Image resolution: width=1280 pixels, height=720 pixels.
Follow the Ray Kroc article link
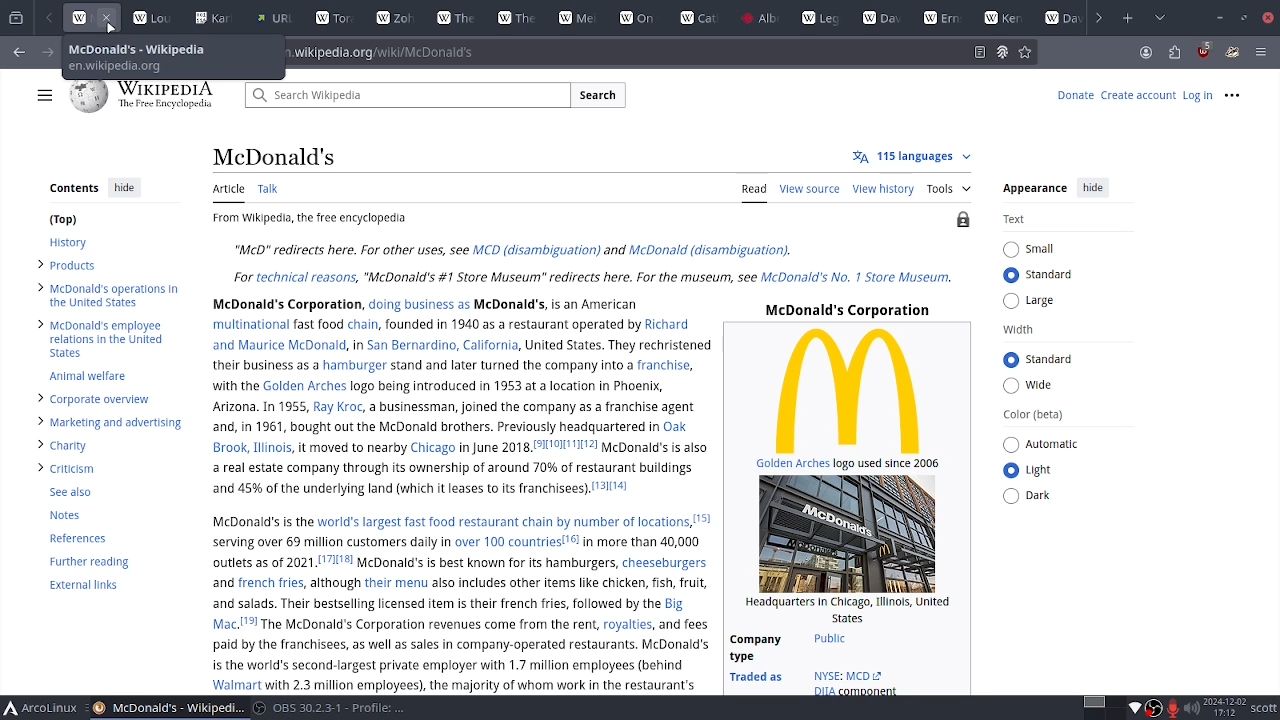pyautogui.click(x=337, y=406)
